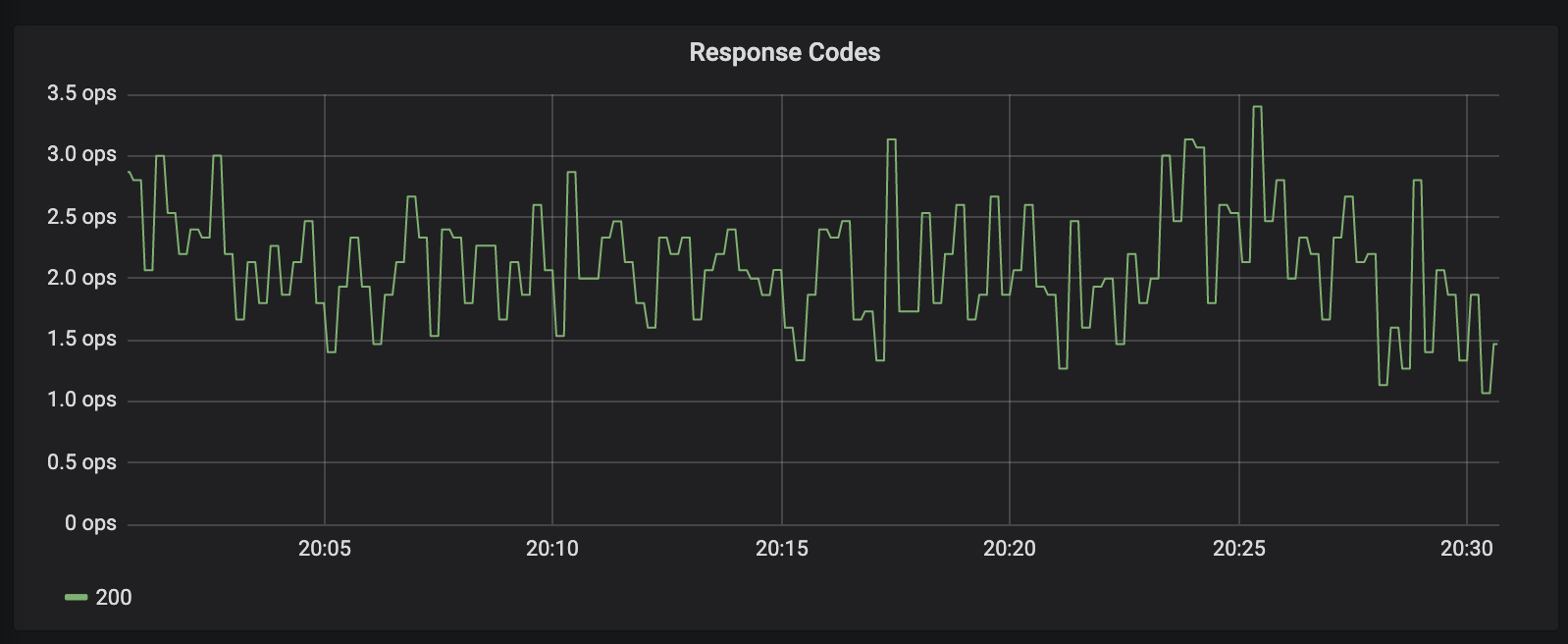The height and width of the screenshot is (644, 1568).
Task: Click the 20:05 time axis label
Action: pyautogui.click(x=325, y=549)
